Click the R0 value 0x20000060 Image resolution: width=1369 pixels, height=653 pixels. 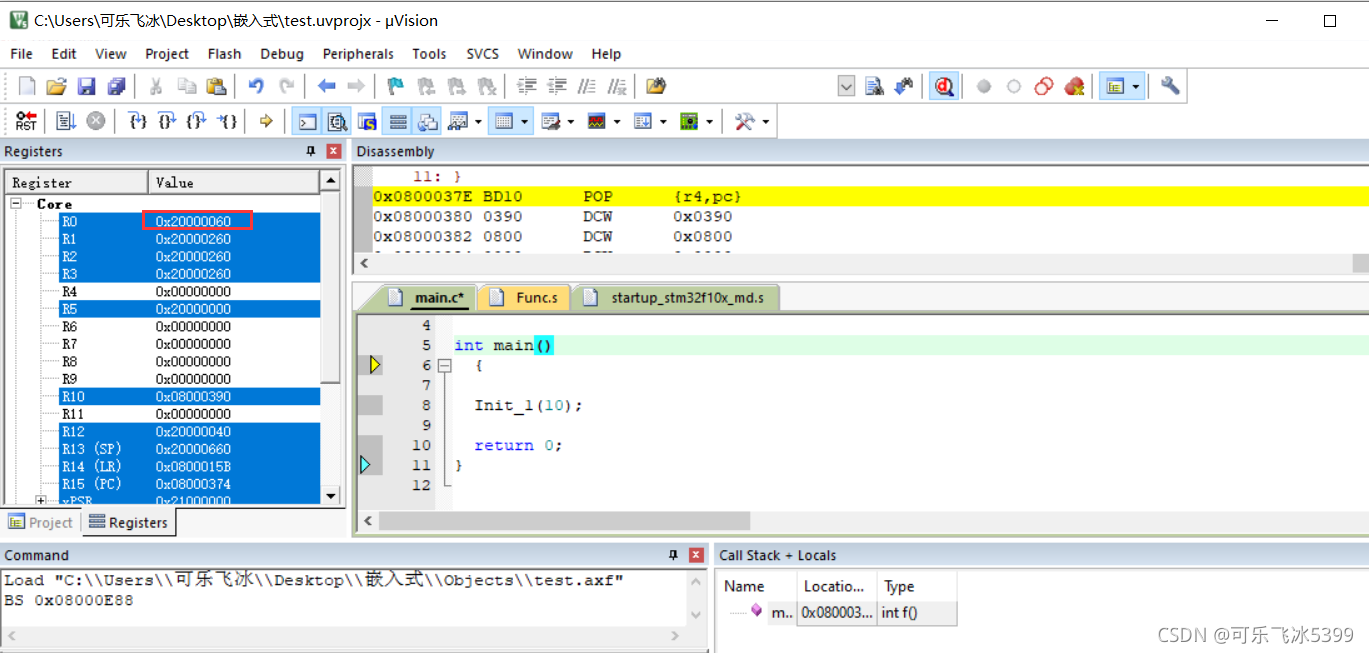(194, 221)
